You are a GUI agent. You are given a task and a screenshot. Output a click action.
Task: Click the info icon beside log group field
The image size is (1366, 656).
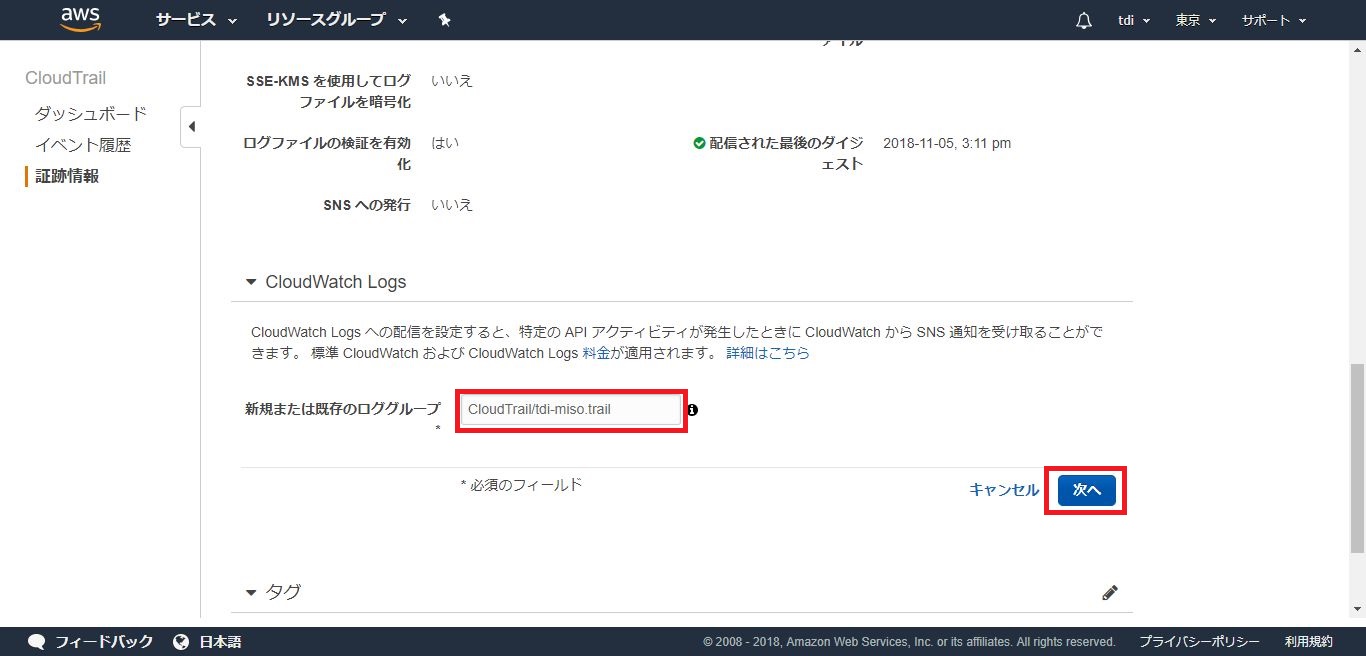tap(692, 410)
